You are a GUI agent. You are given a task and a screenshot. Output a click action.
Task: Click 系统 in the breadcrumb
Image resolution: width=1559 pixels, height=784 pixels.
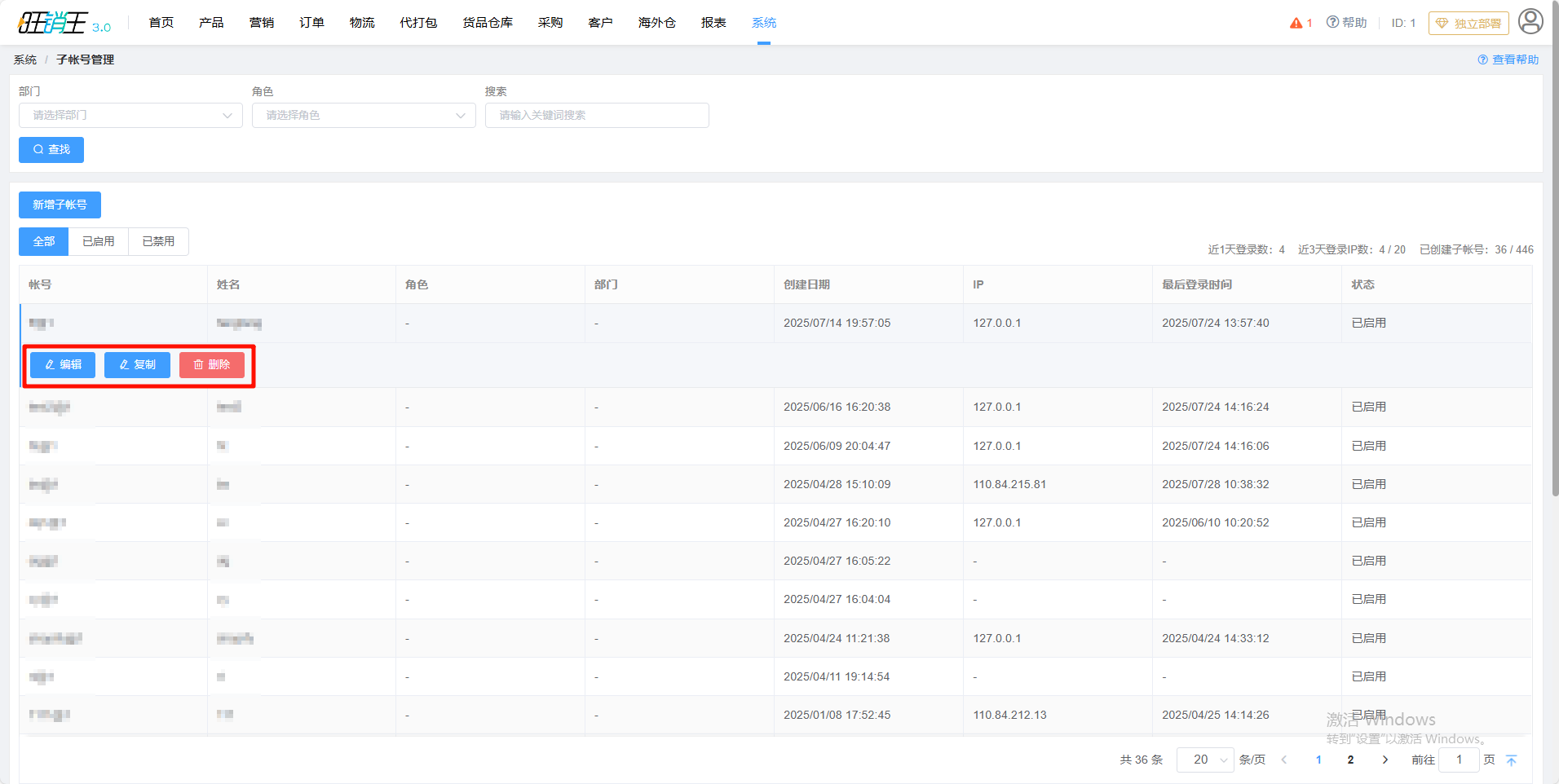pyautogui.click(x=25, y=59)
